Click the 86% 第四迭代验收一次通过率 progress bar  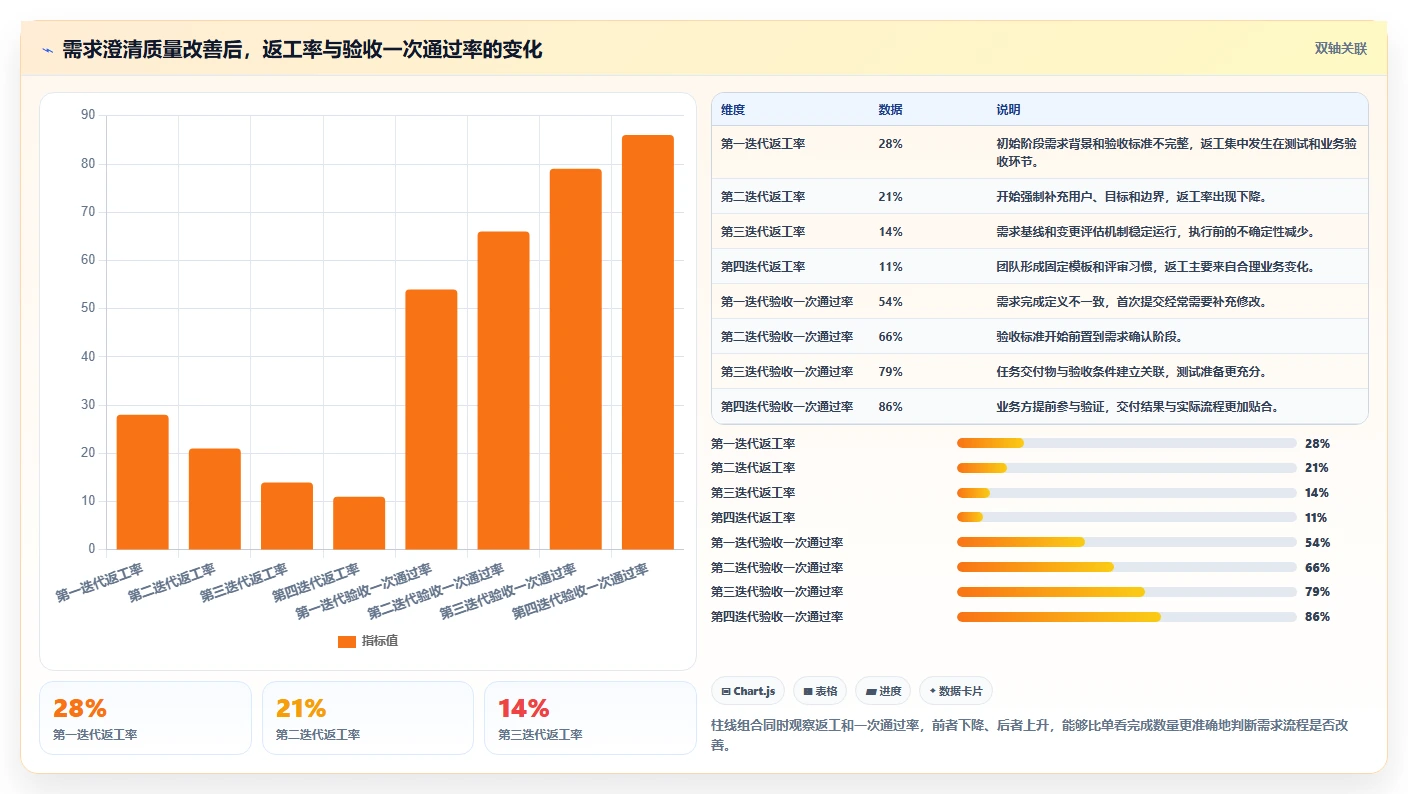coord(1127,616)
